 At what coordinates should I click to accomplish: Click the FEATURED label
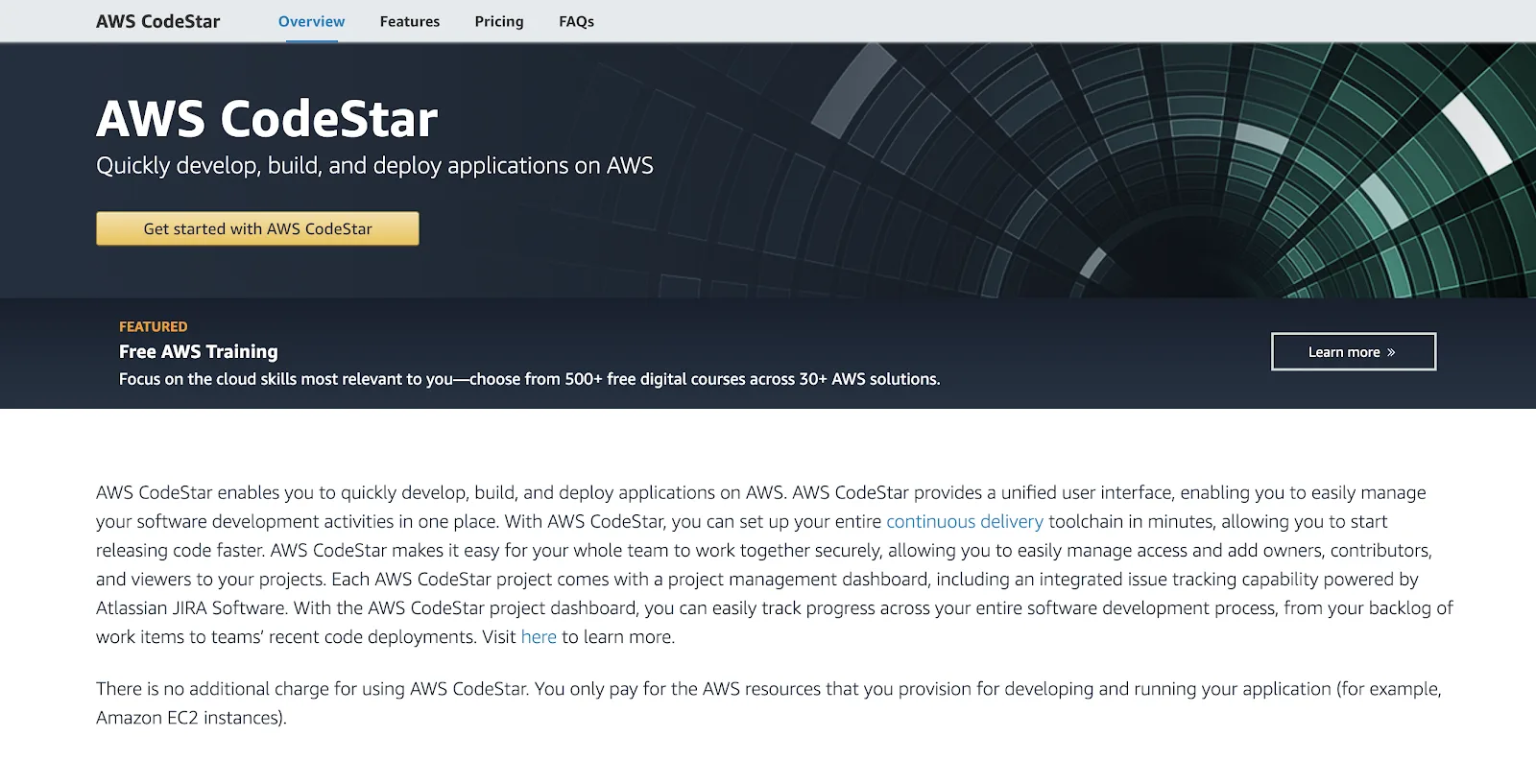154,326
